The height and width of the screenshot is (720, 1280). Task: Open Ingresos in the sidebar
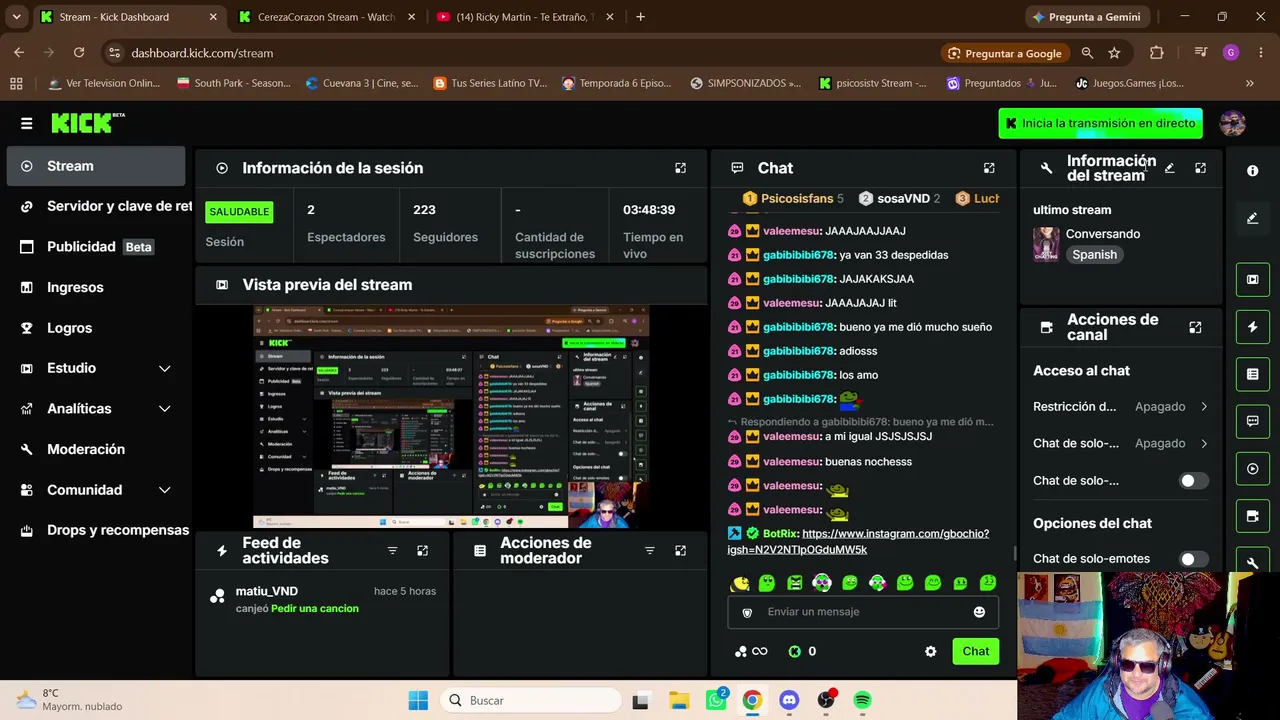(x=96, y=287)
